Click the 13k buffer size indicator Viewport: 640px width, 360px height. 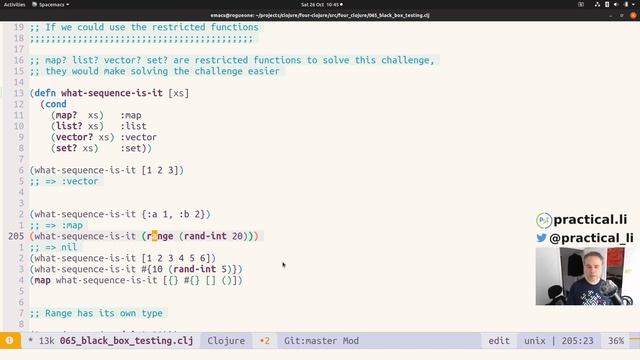(x=46, y=340)
